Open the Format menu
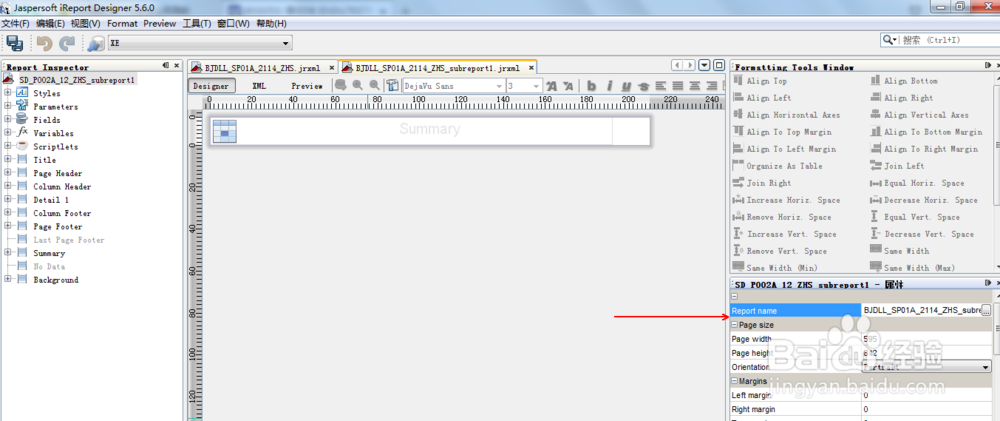The height and width of the screenshot is (421, 1000). (122, 24)
